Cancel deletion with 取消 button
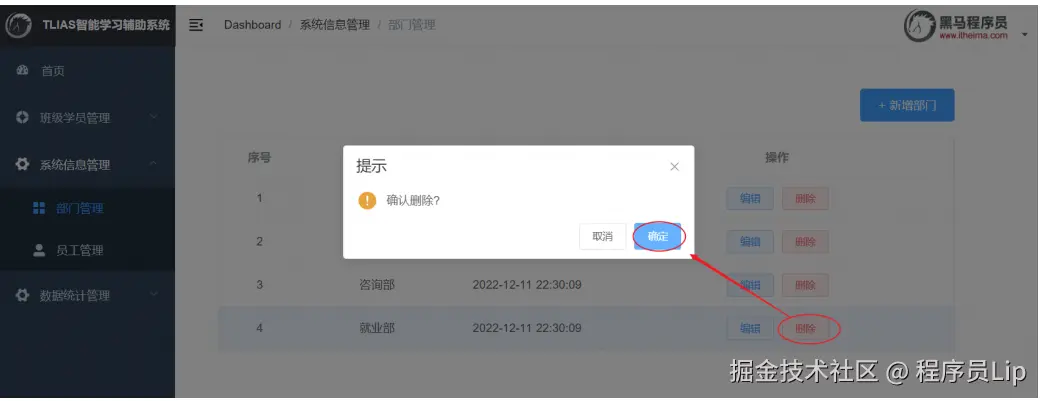Viewport: 1042px width, 401px height. pos(603,236)
